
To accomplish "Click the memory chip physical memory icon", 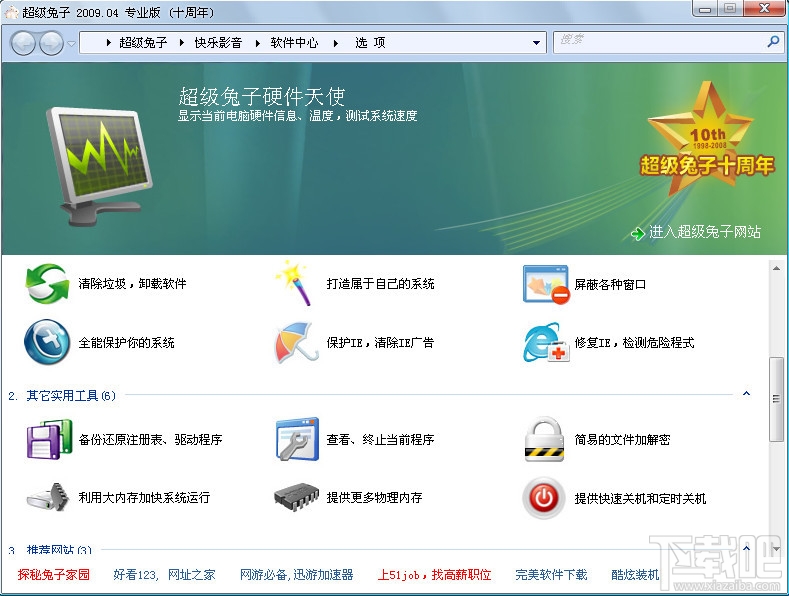I will point(296,497).
